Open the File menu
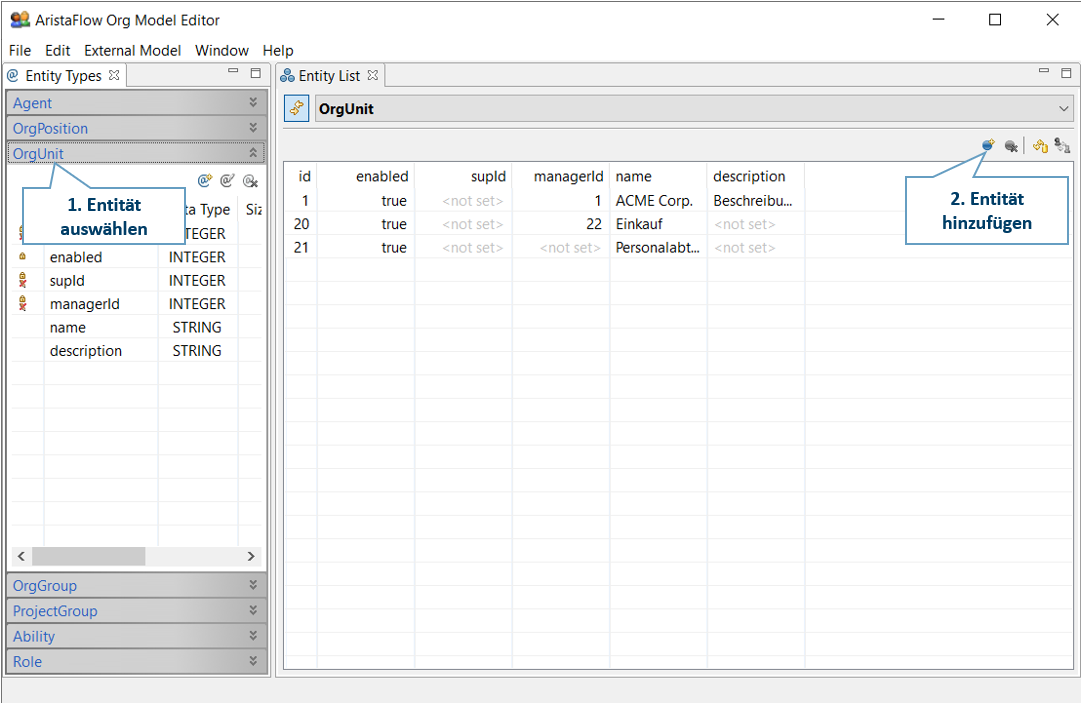The width and height of the screenshot is (1081, 707). coord(20,50)
